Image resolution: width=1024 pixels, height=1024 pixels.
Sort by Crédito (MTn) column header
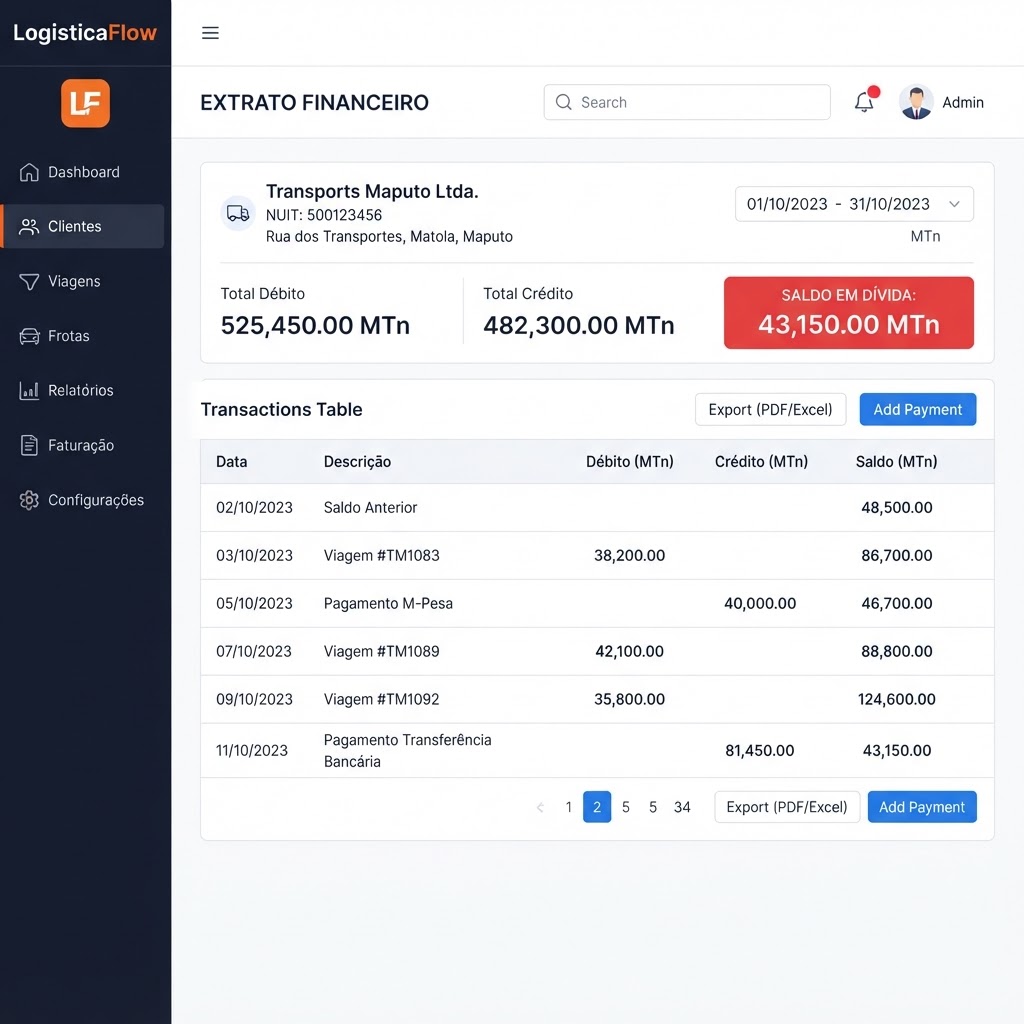click(761, 462)
